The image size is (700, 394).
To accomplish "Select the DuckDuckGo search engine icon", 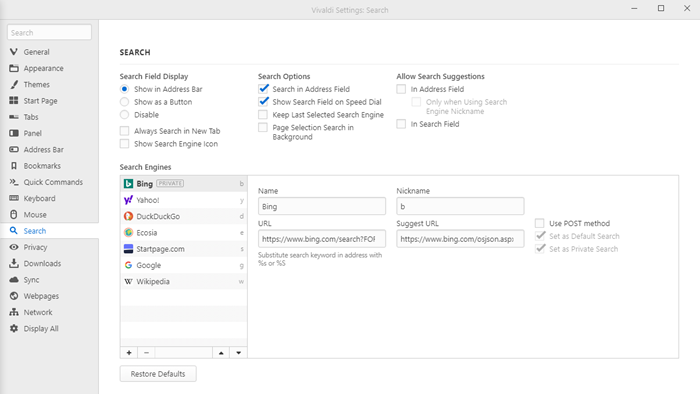I will point(129,216).
